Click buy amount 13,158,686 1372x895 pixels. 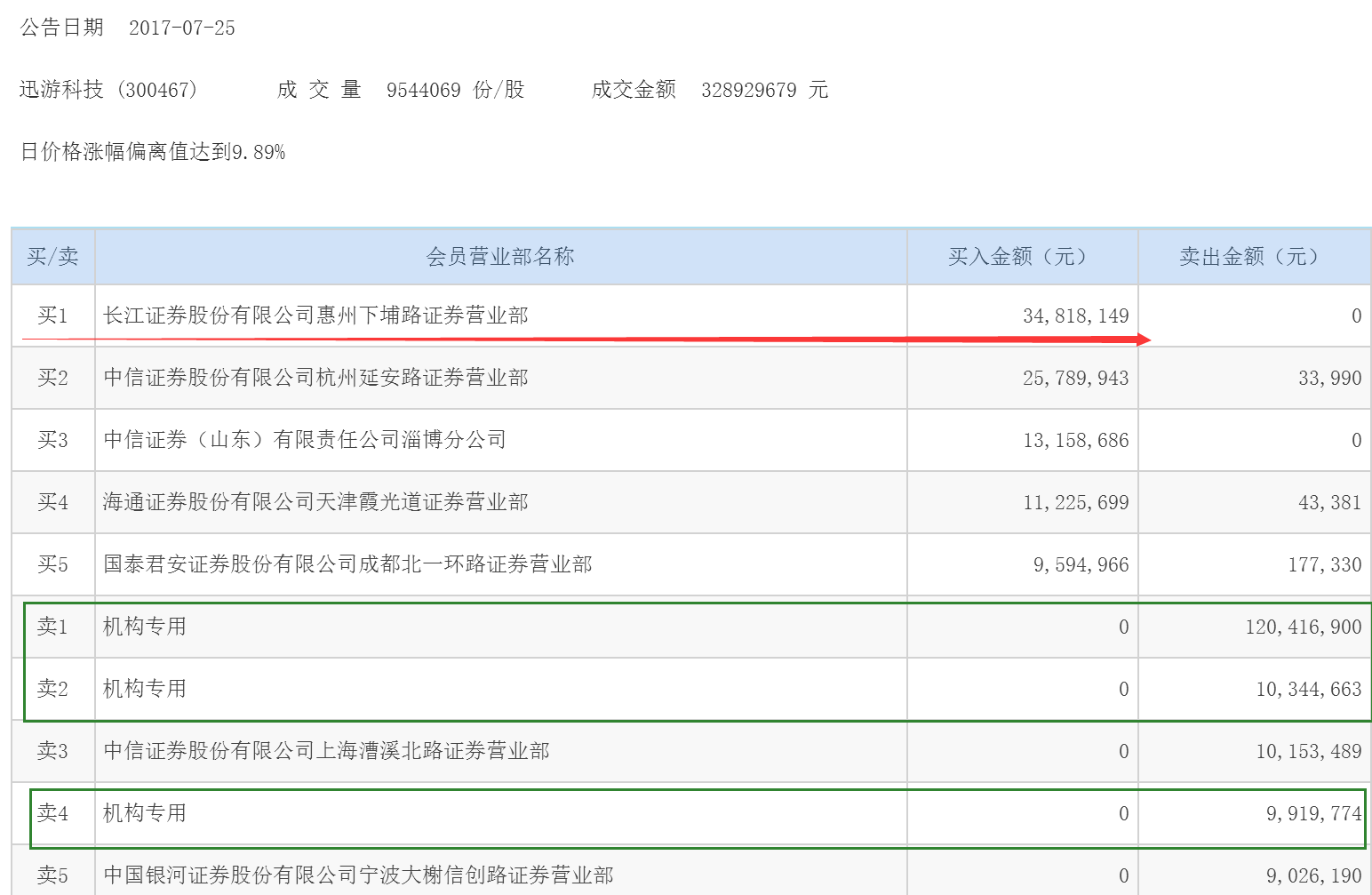point(1076,440)
